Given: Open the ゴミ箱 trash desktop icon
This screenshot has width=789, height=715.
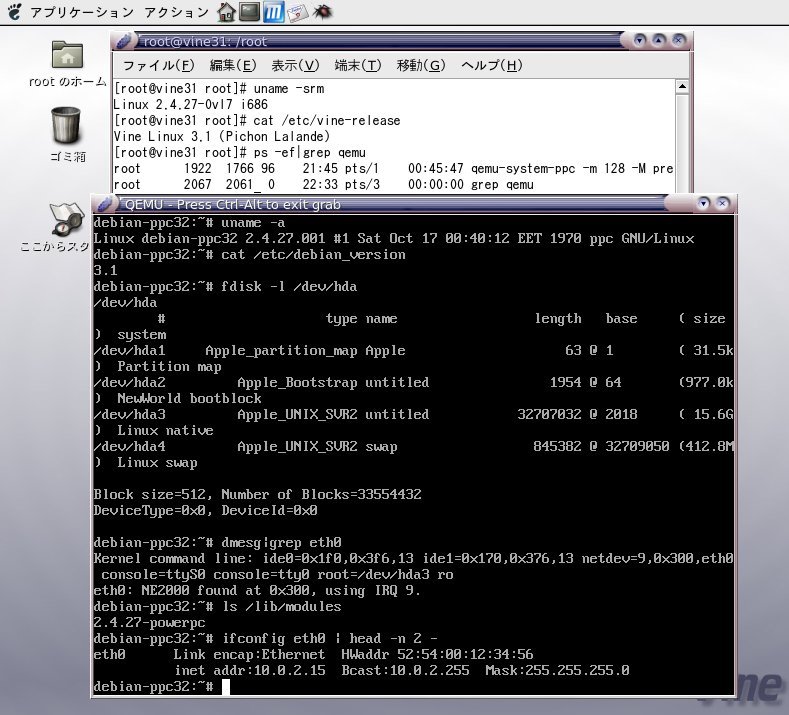Looking at the screenshot, I should tap(67, 134).
